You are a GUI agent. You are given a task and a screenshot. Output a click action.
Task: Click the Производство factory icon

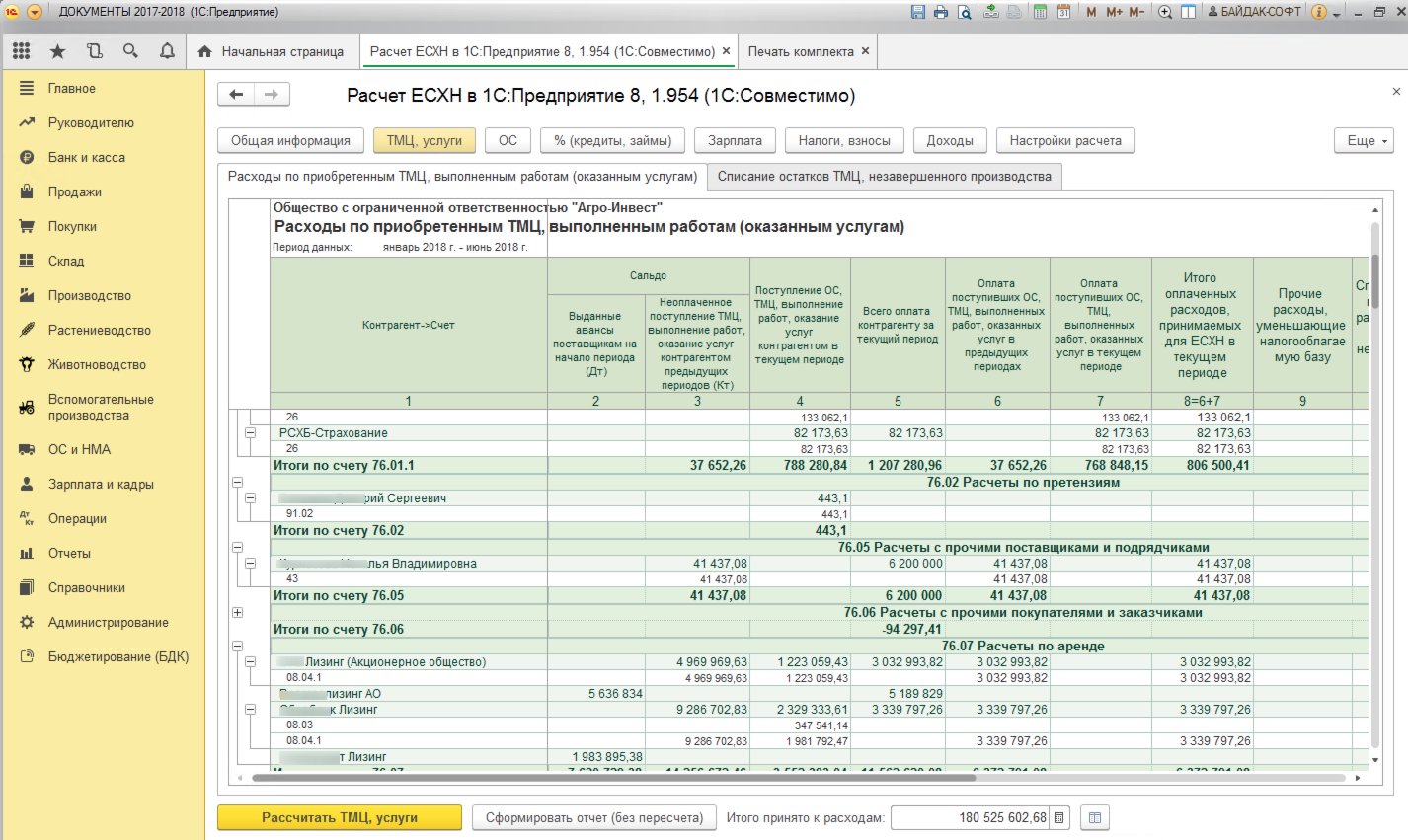pos(27,295)
